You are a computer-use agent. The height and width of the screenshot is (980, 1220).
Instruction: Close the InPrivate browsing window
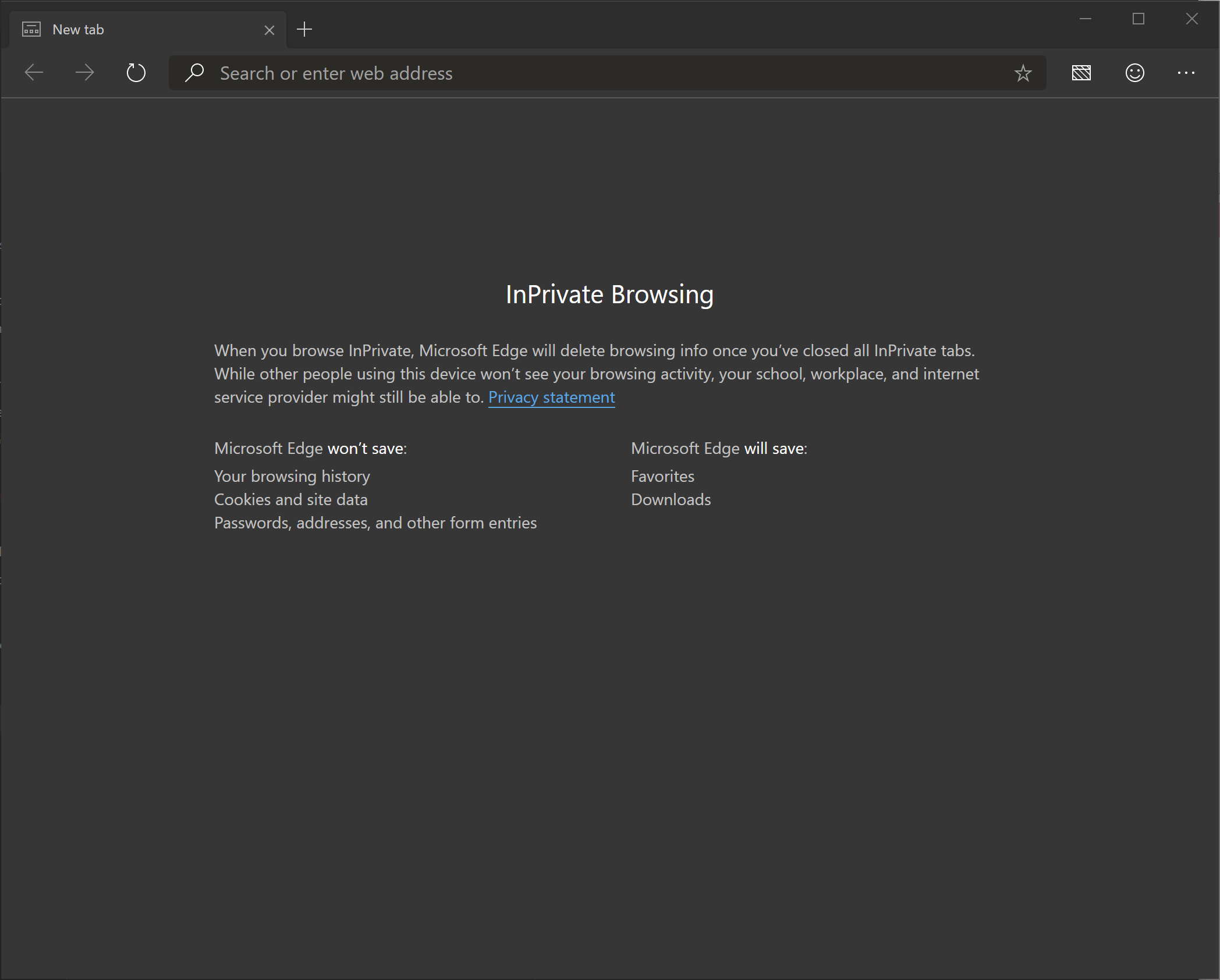(x=1192, y=19)
